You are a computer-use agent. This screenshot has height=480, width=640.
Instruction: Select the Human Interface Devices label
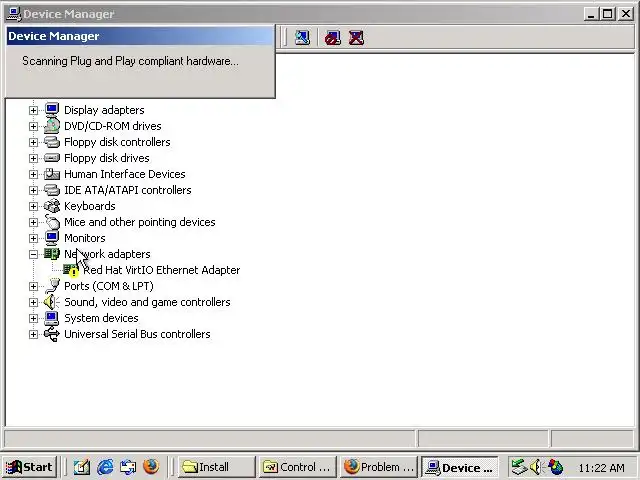click(125, 174)
